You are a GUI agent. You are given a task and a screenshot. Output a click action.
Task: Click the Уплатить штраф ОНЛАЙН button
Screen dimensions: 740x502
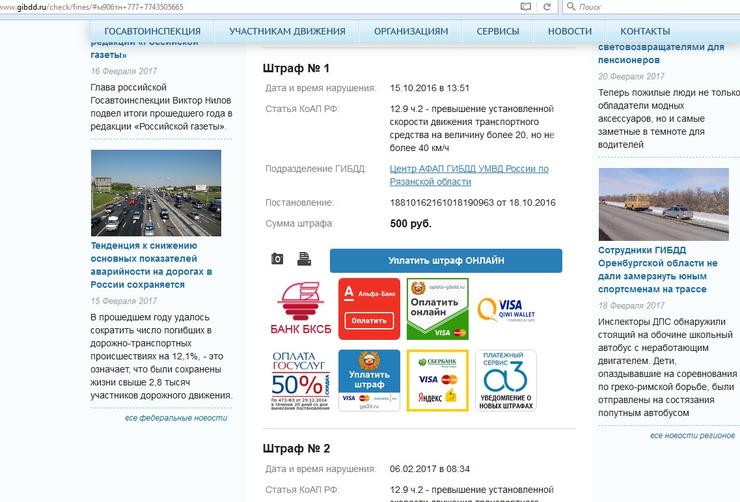point(446,260)
